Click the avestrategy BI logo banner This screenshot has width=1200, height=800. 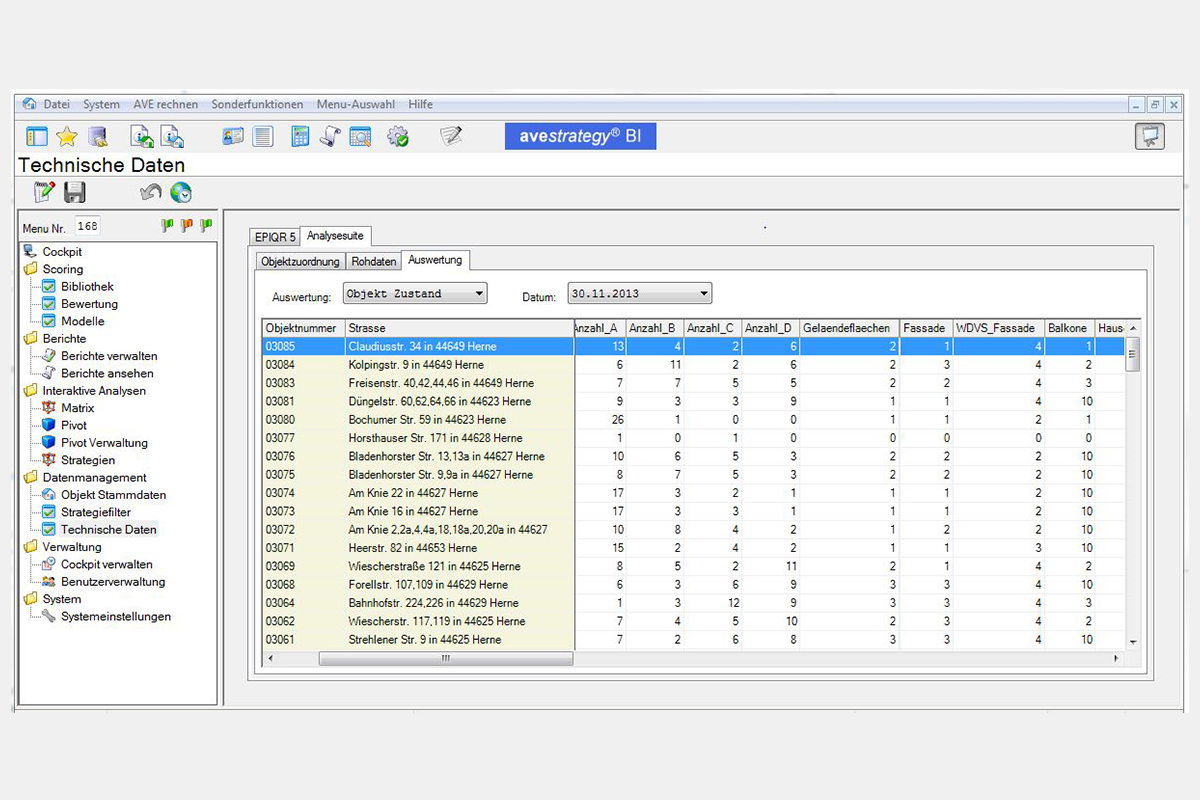pos(580,137)
